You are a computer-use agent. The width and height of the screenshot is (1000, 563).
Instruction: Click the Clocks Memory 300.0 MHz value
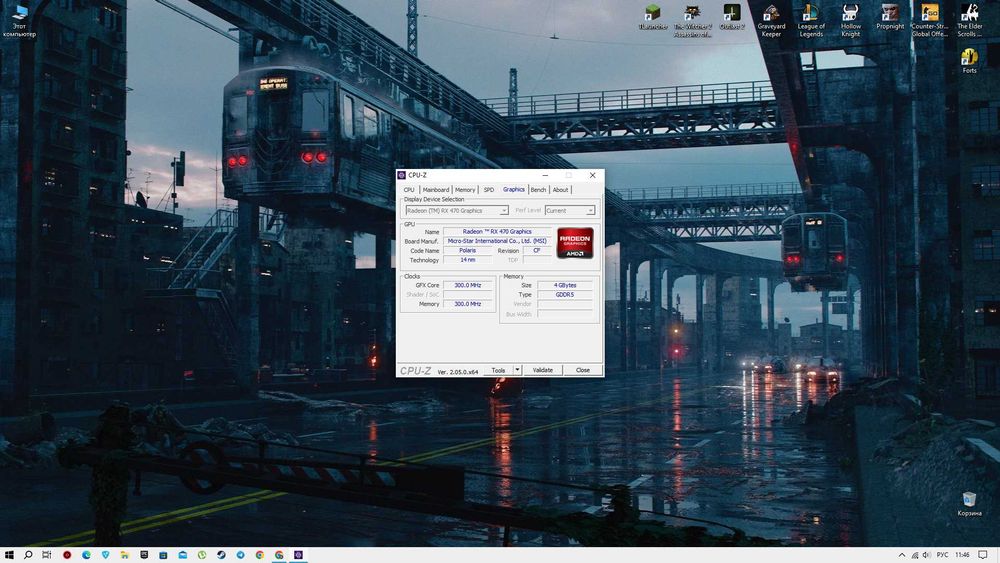(467, 304)
